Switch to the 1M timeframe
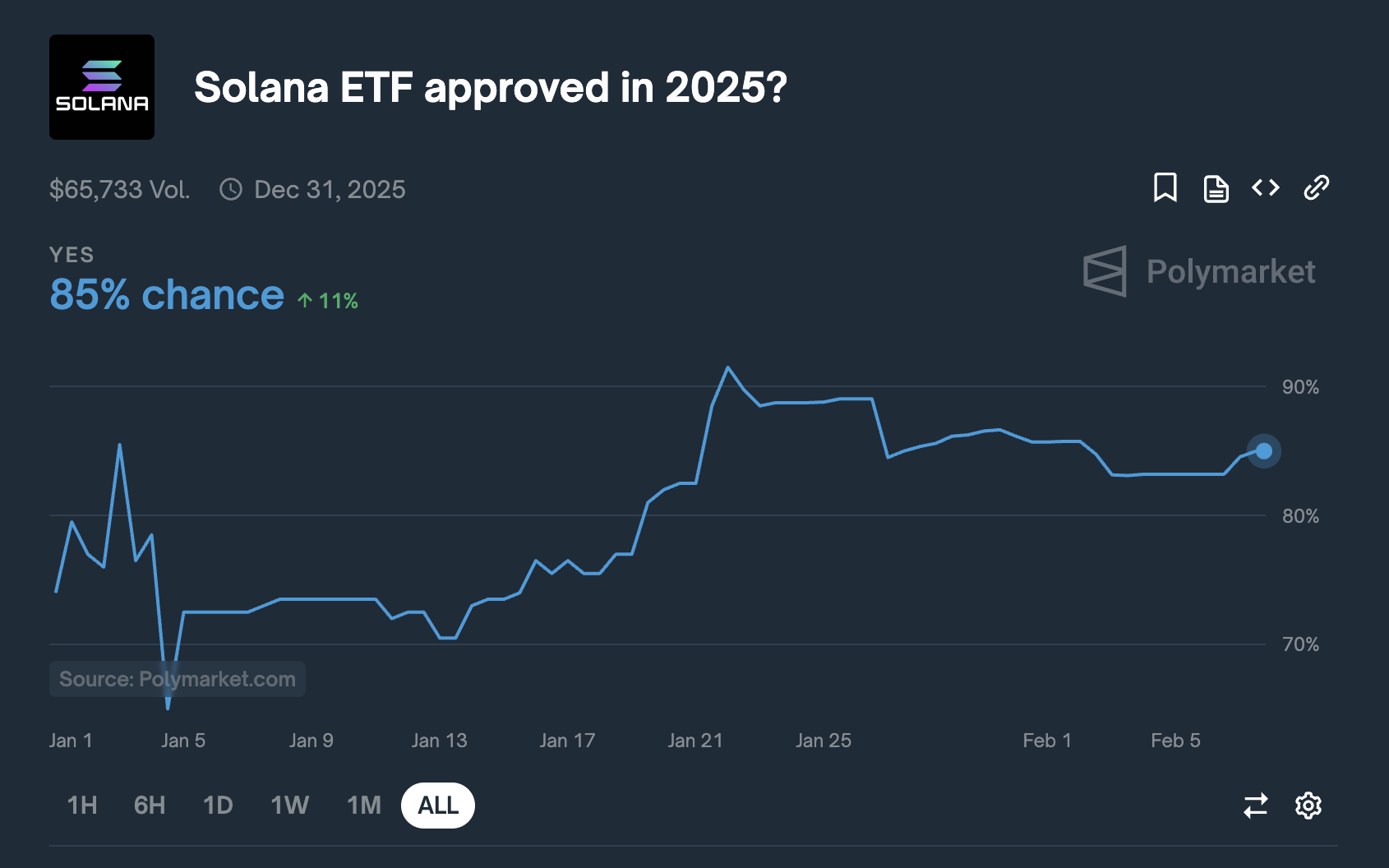Image resolution: width=1389 pixels, height=868 pixels. pyautogui.click(x=364, y=806)
